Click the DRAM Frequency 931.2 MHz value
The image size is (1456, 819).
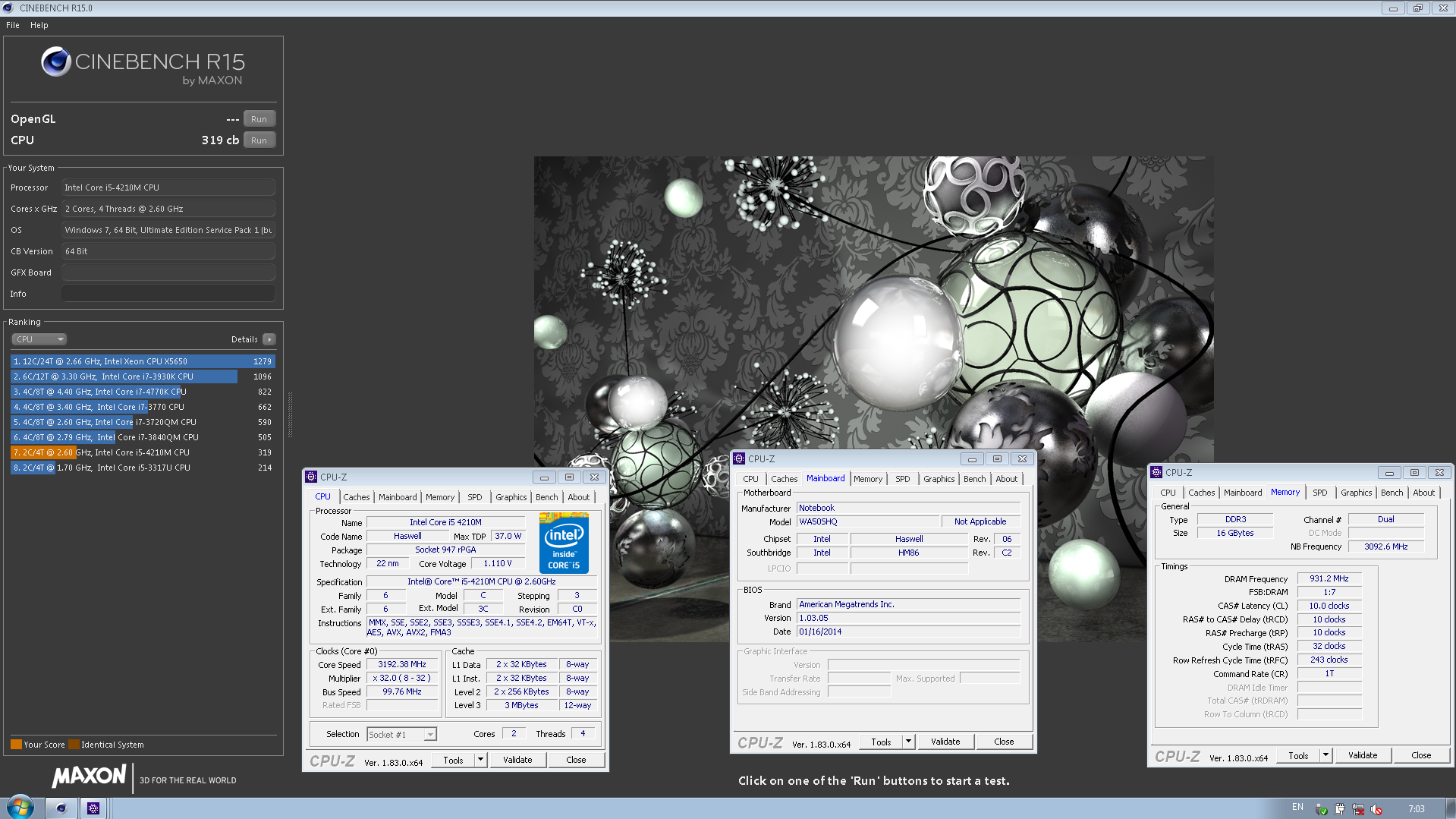coord(1329,578)
